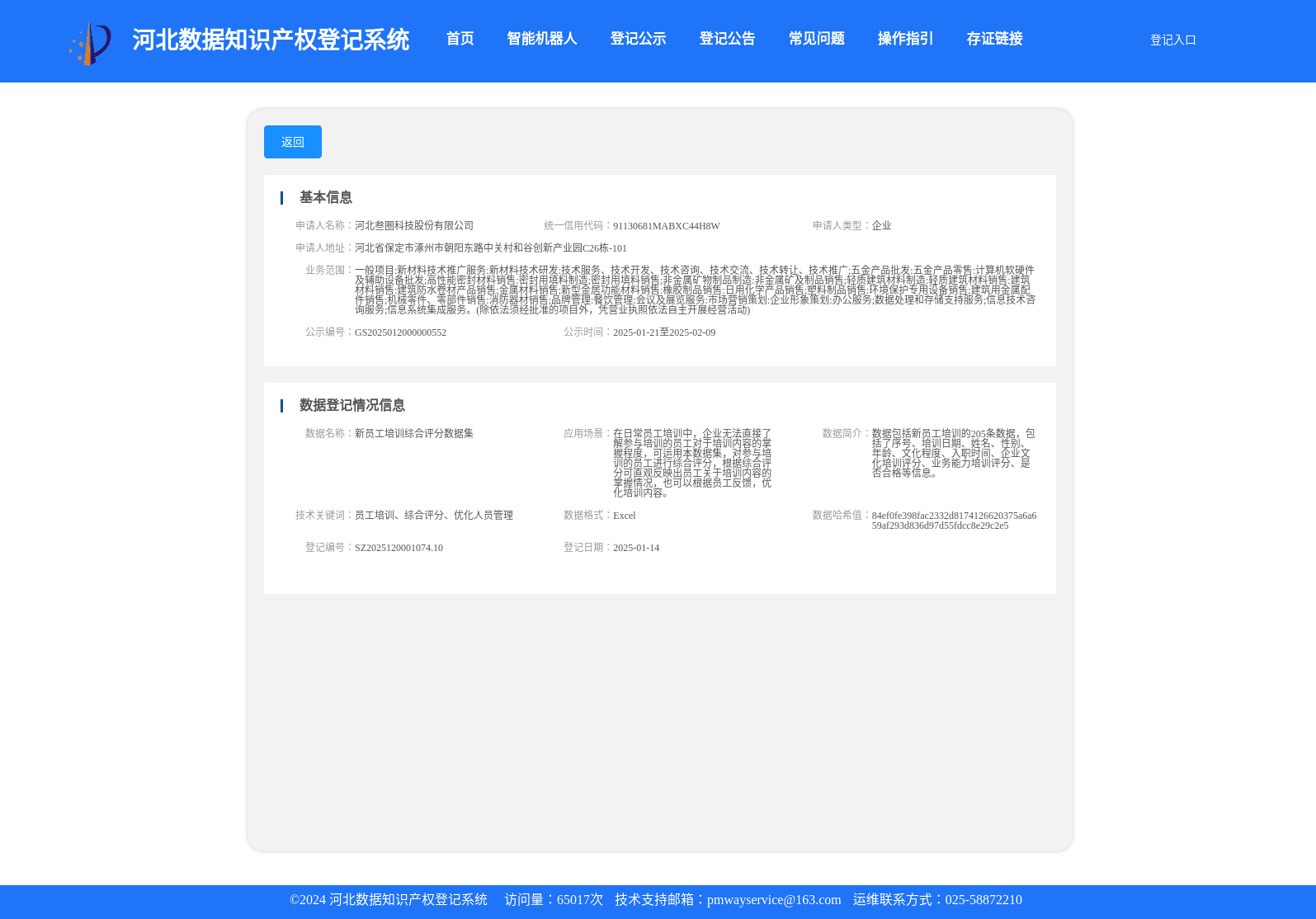Screen dimensions: 1316x919
Task: Select publicity number GS2025012000000552
Action: pyautogui.click(x=400, y=332)
